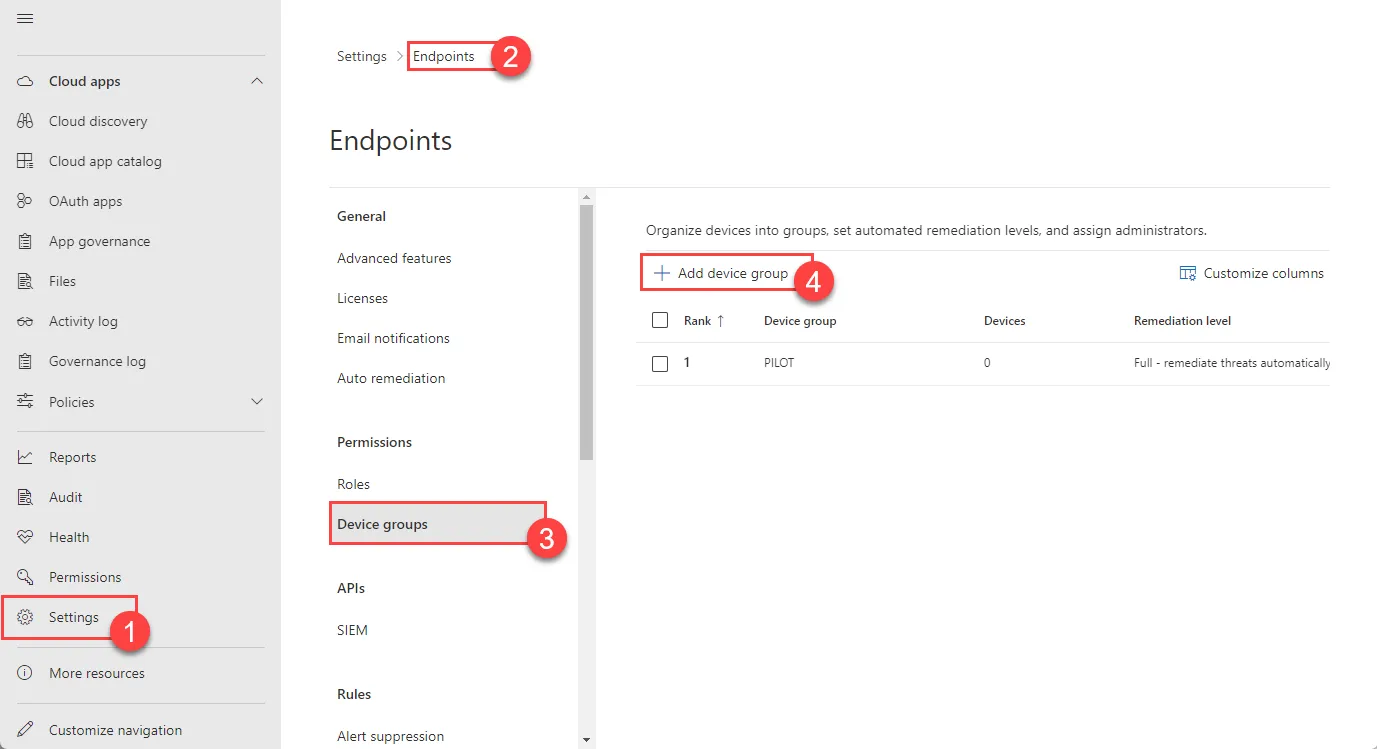The image size is (1377, 749).
Task: Click the Permissions key icon
Action: click(25, 577)
